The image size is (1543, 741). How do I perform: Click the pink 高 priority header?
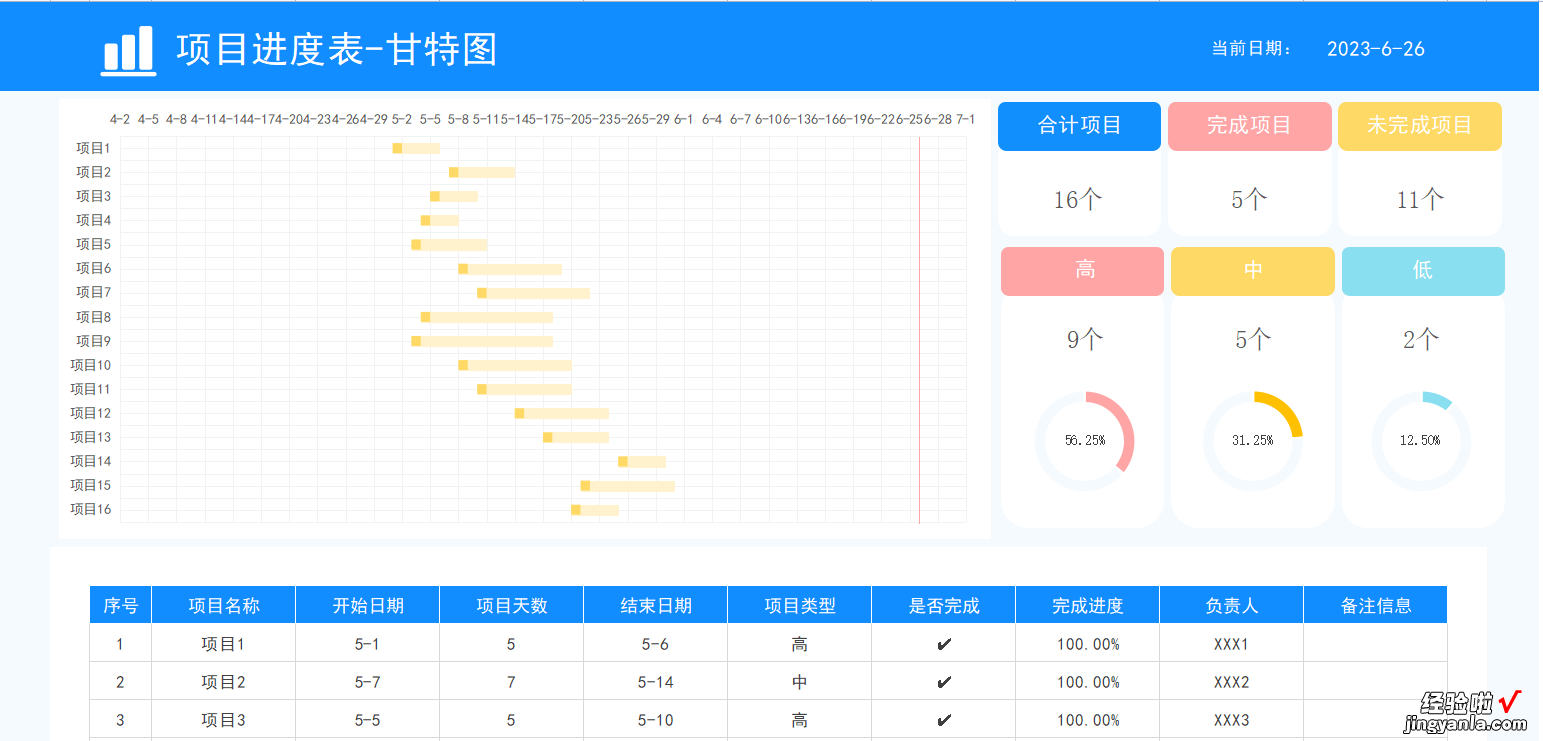point(1083,271)
